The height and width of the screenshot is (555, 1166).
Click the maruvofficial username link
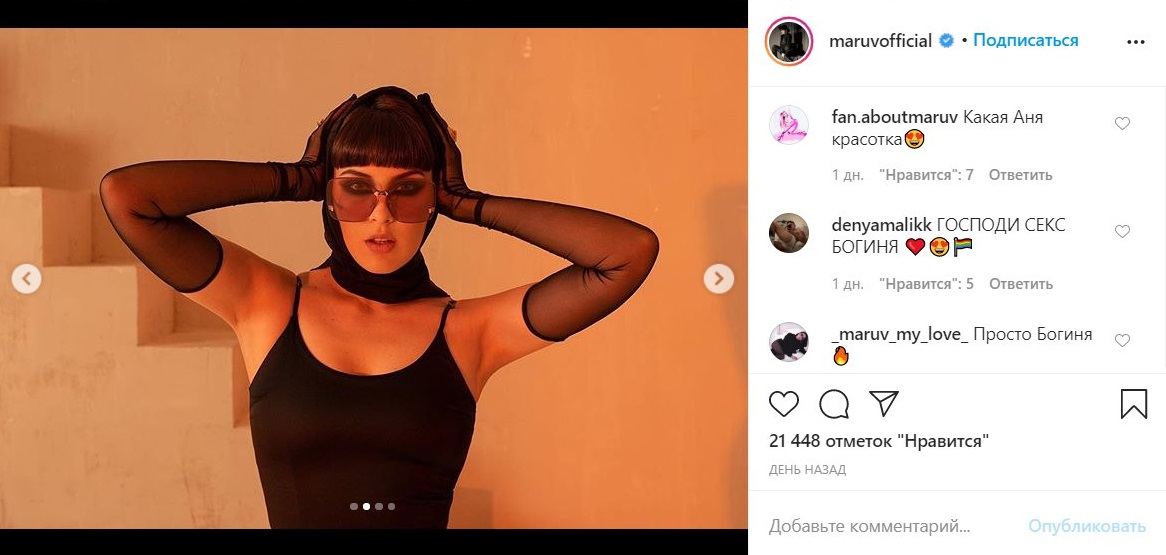[880, 41]
